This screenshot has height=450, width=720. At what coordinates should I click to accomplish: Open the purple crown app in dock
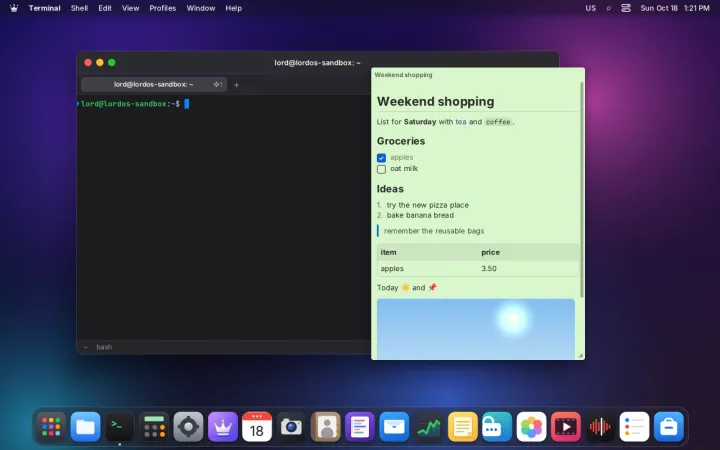pyautogui.click(x=223, y=427)
